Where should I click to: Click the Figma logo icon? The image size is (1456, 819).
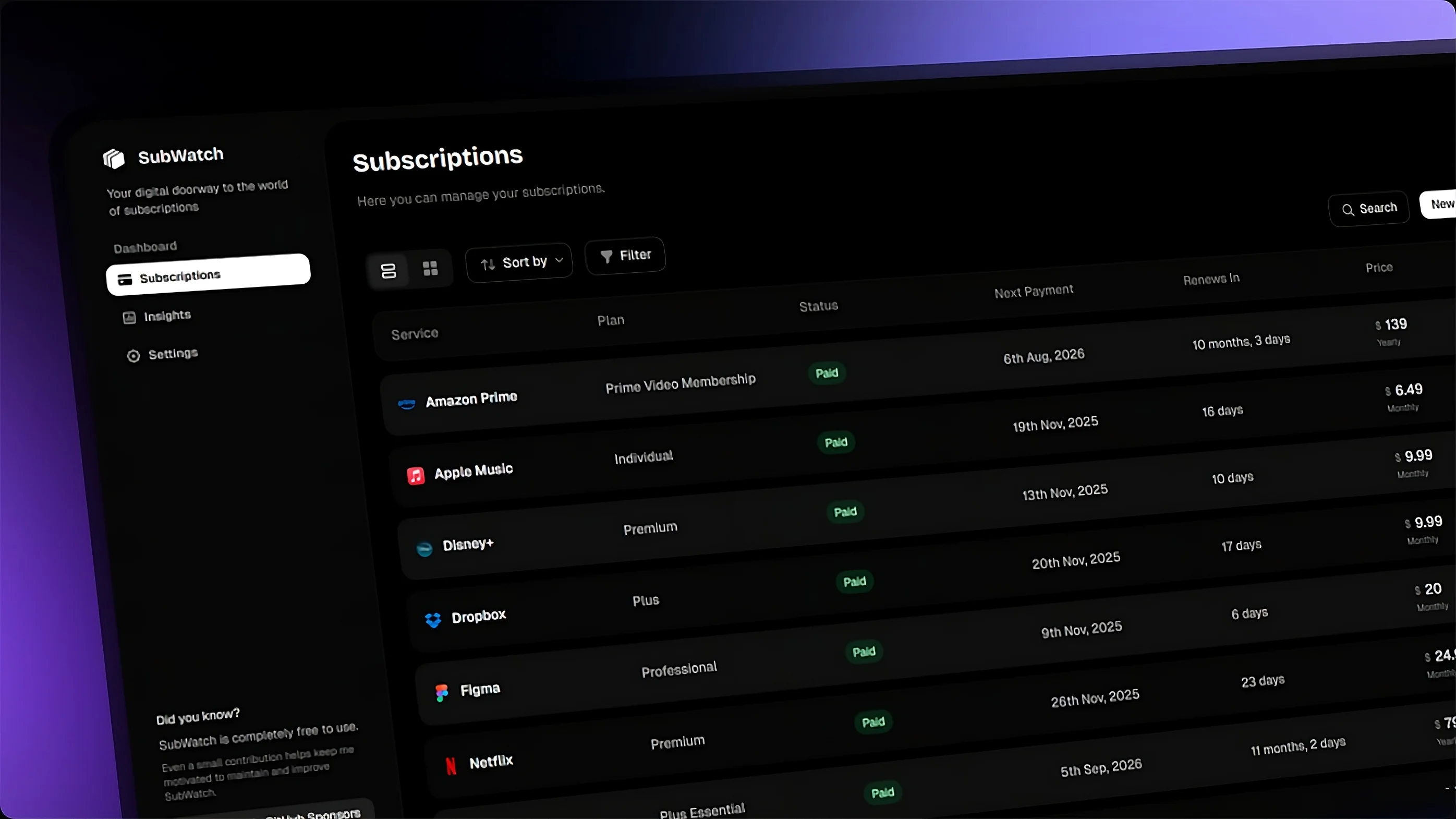click(441, 692)
